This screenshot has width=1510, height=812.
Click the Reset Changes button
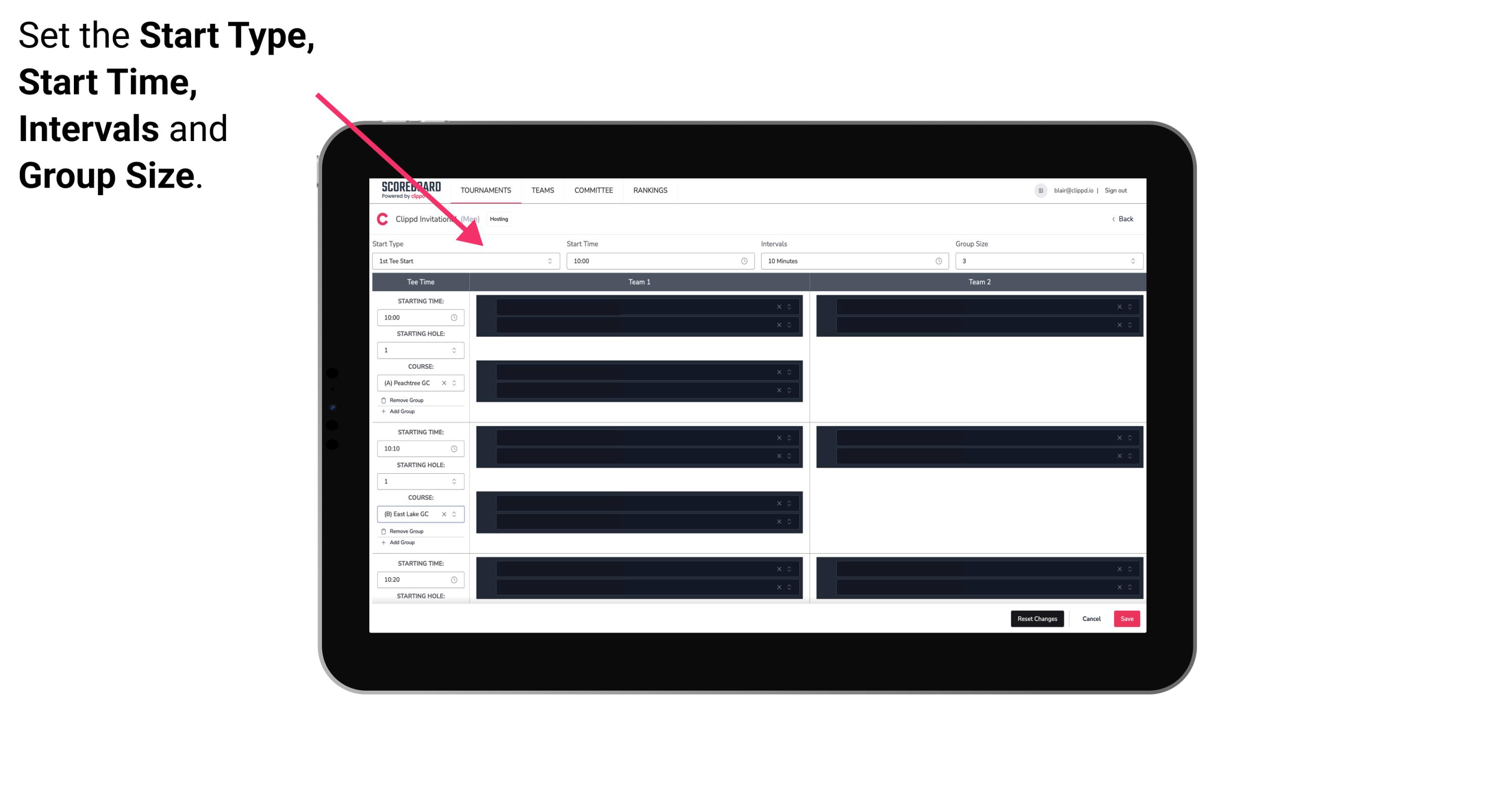coord(1037,618)
